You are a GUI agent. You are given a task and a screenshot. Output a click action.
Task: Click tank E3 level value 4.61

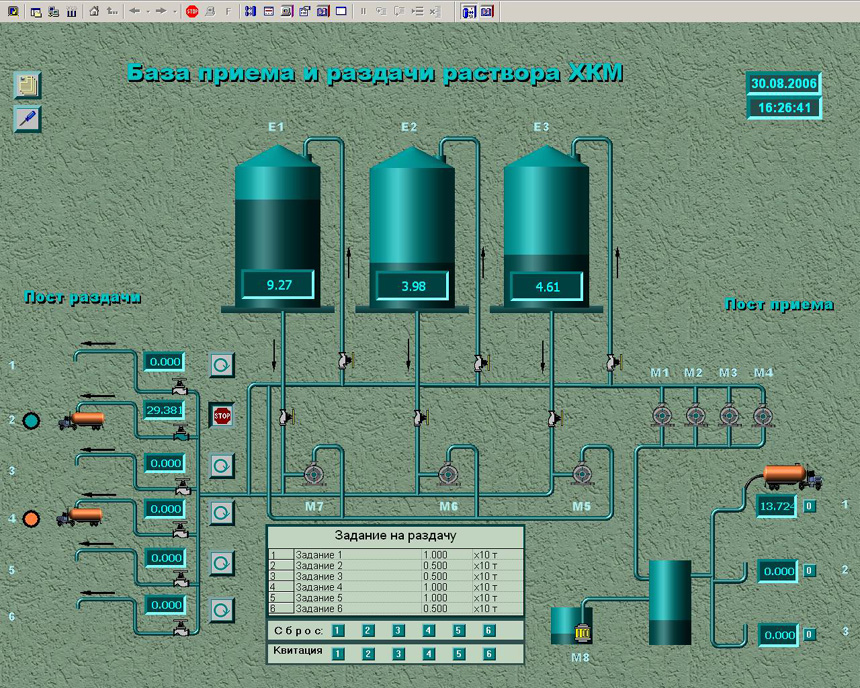(547, 287)
